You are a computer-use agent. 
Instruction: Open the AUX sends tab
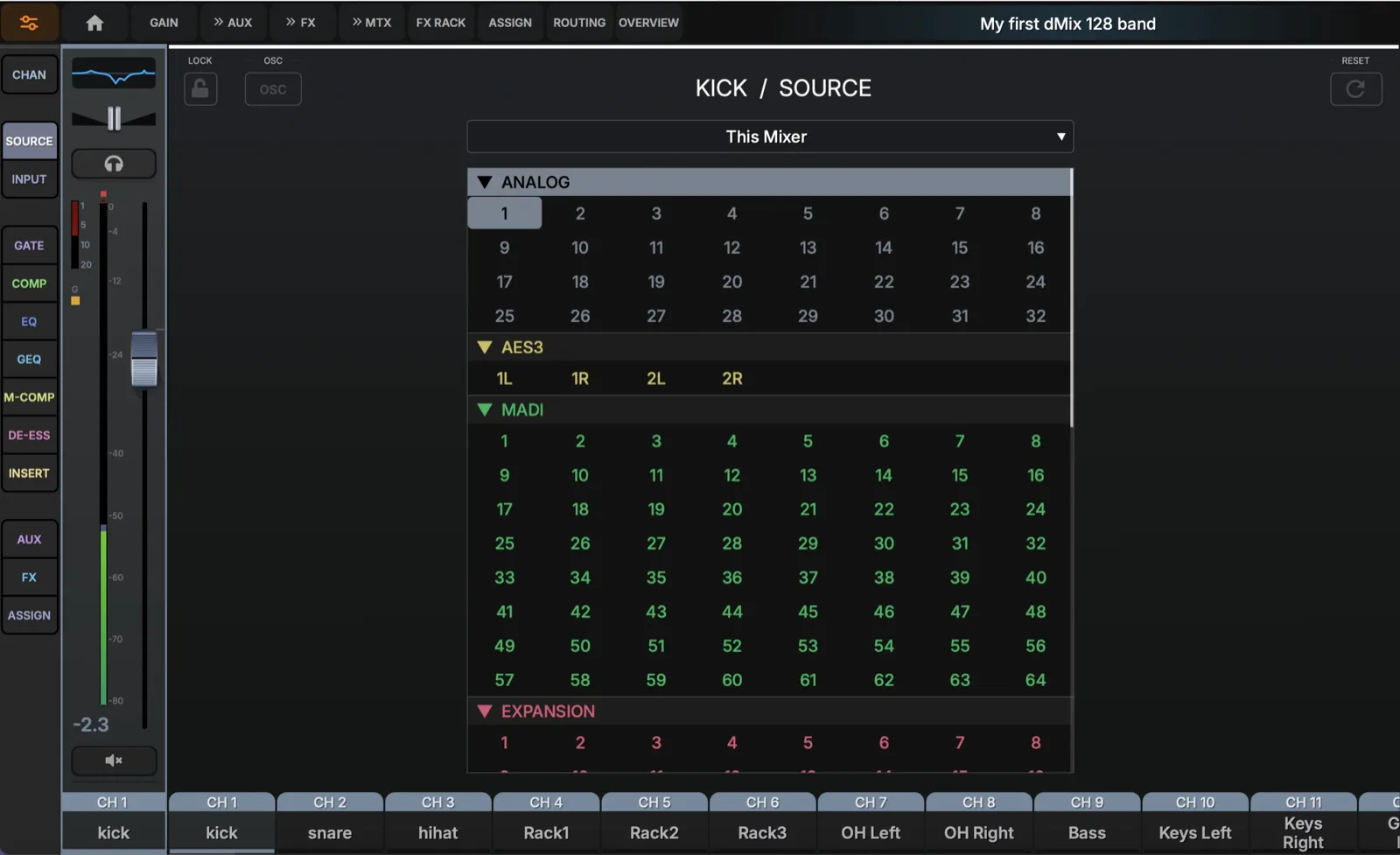(233, 23)
